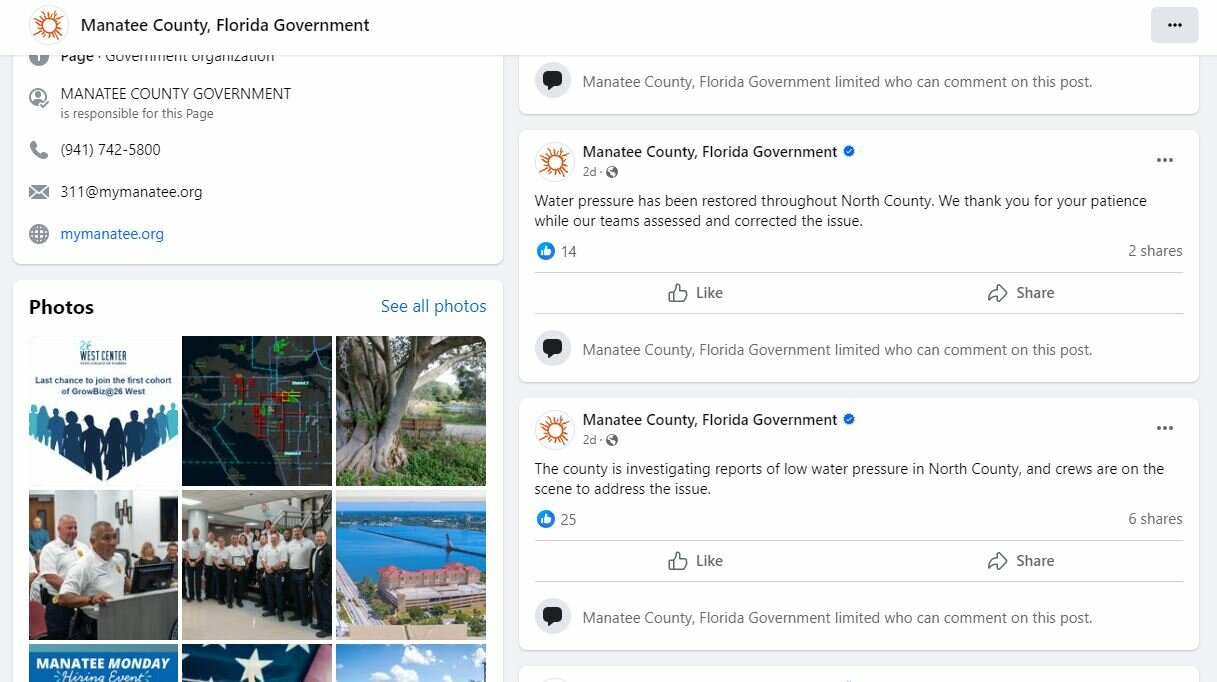Open options menu on water pressure restored post
Screen dimensions: 1217x682
tap(1165, 160)
